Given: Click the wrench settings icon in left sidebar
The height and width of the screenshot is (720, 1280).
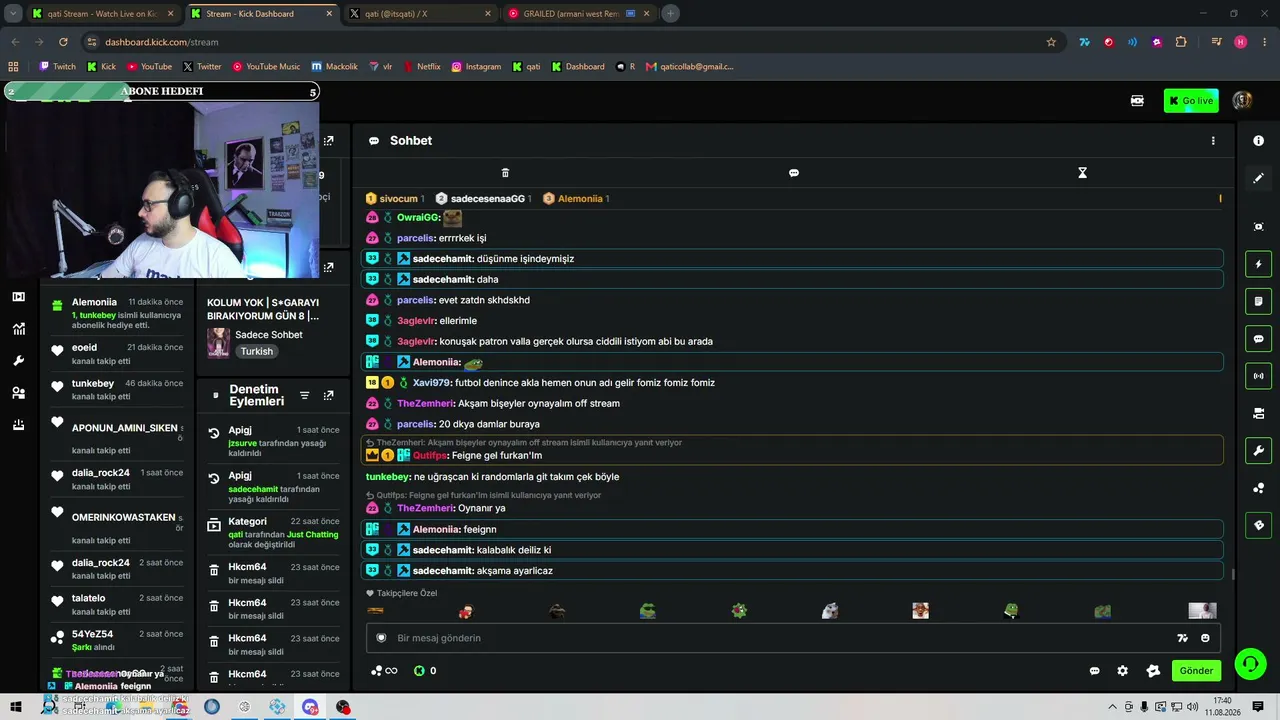Looking at the screenshot, I should click(x=18, y=361).
